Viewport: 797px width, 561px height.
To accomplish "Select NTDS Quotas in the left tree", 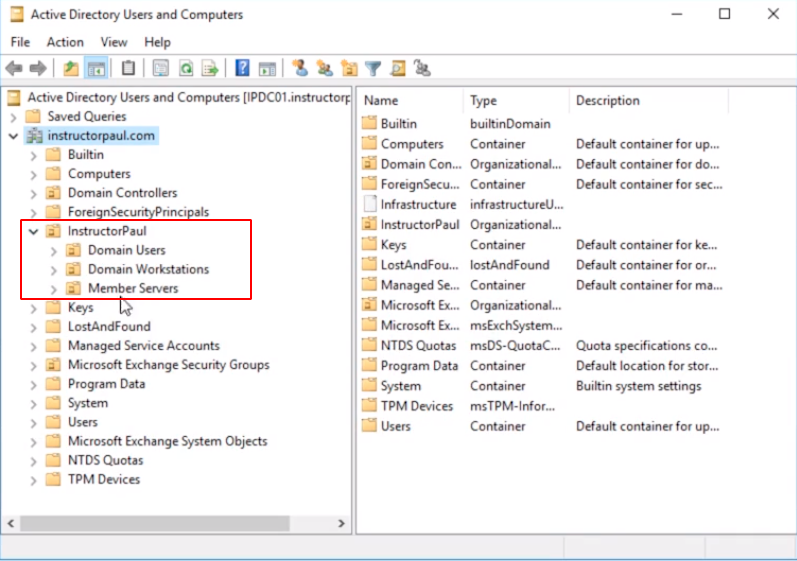I will tap(105, 460).
